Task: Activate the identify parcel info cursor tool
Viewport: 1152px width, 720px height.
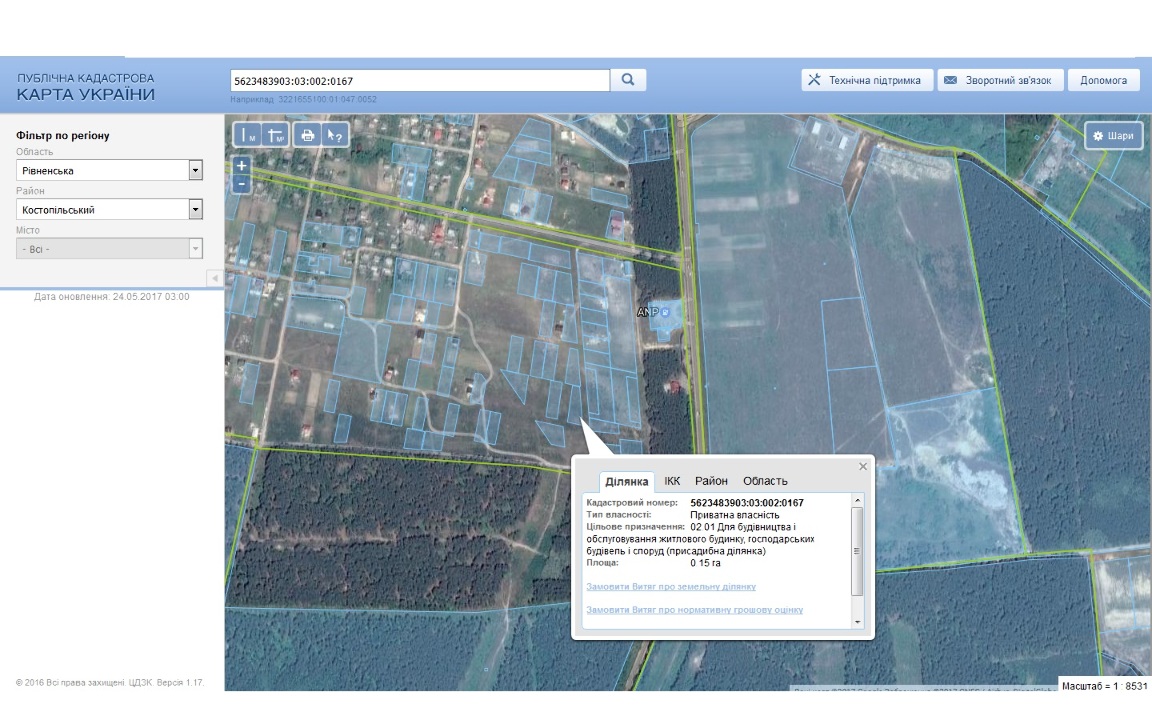Action: 336,135
